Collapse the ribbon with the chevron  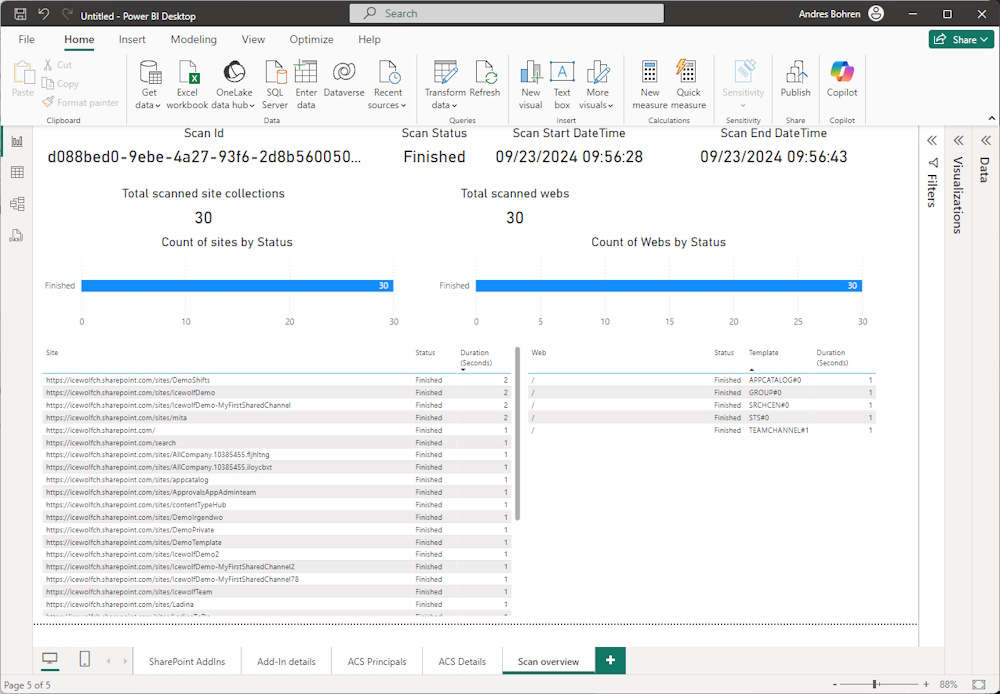click(992, 119)
